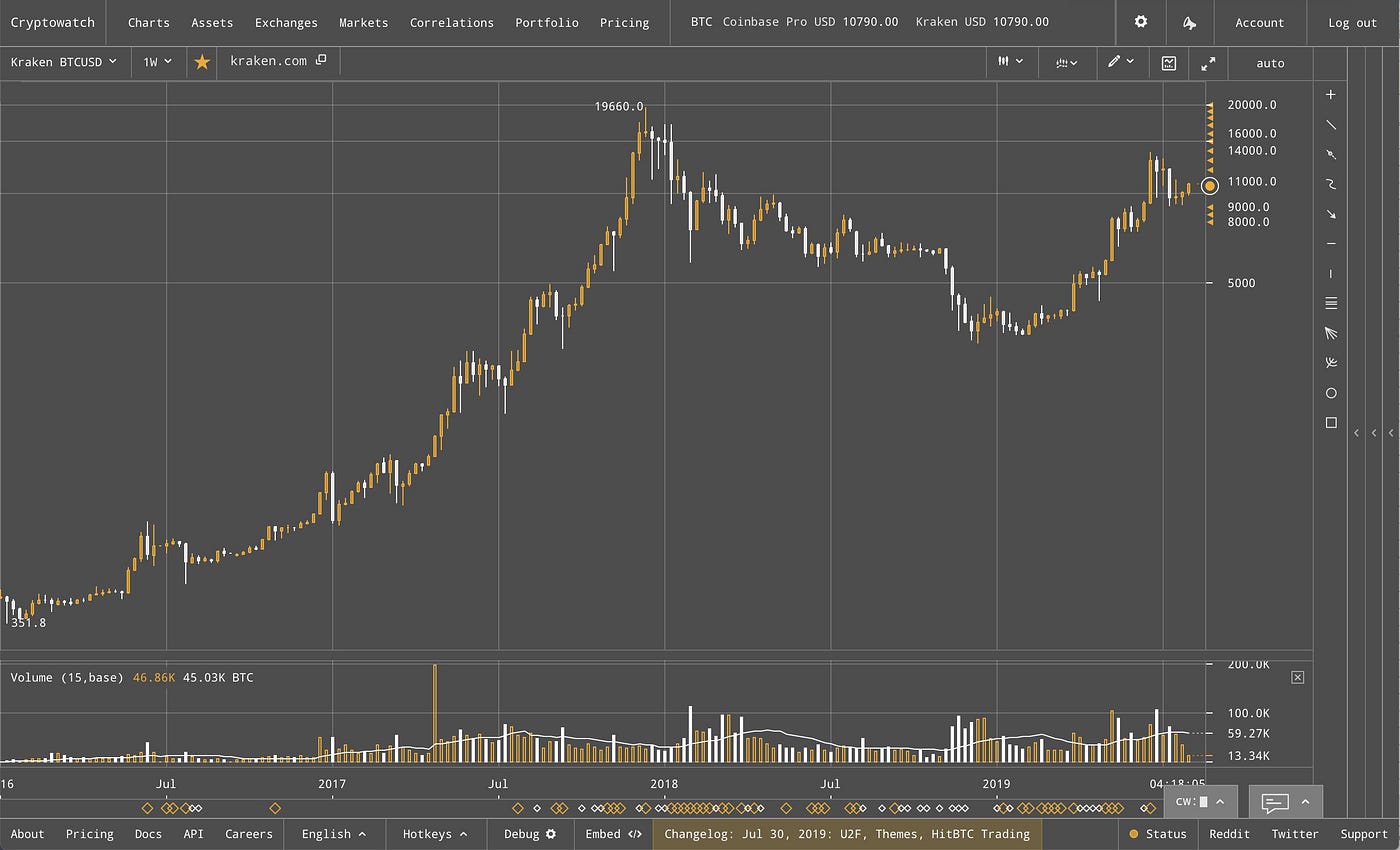1400x850 pixels.
Task: Open the API footer link
Action: [x=193, y=834]
